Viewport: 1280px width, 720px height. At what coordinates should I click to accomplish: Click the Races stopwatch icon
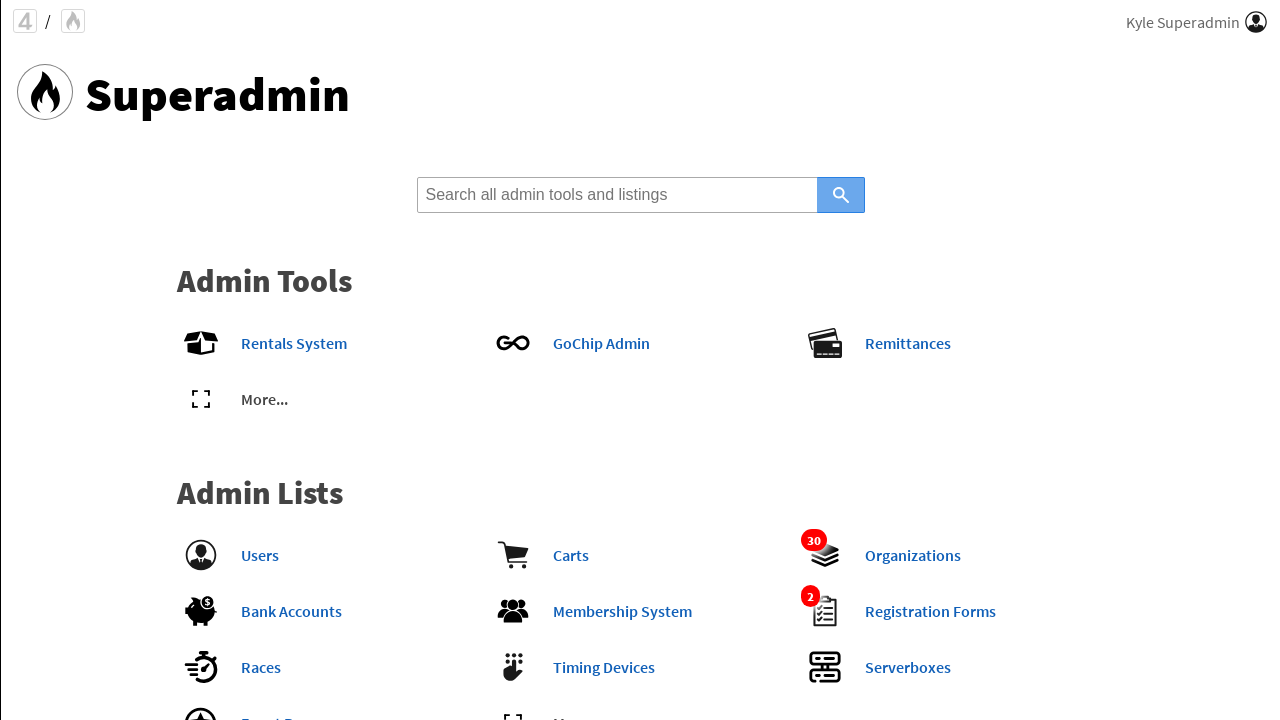click(x=201, y=667)
